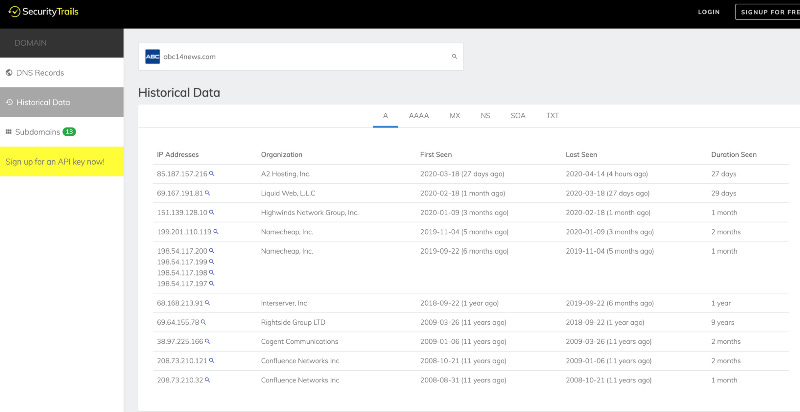Click magnifier icon next to 198.54.117.200

212,251
